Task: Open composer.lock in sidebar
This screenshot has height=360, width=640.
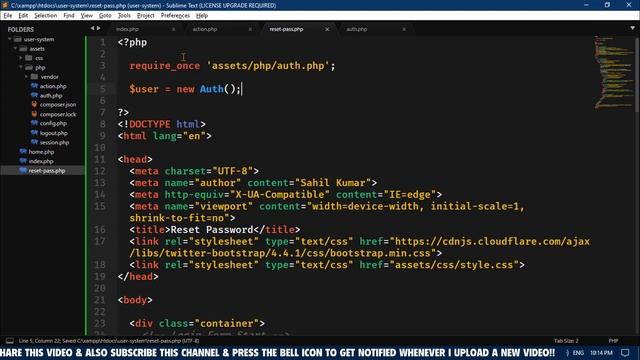Action: point(58,114)
